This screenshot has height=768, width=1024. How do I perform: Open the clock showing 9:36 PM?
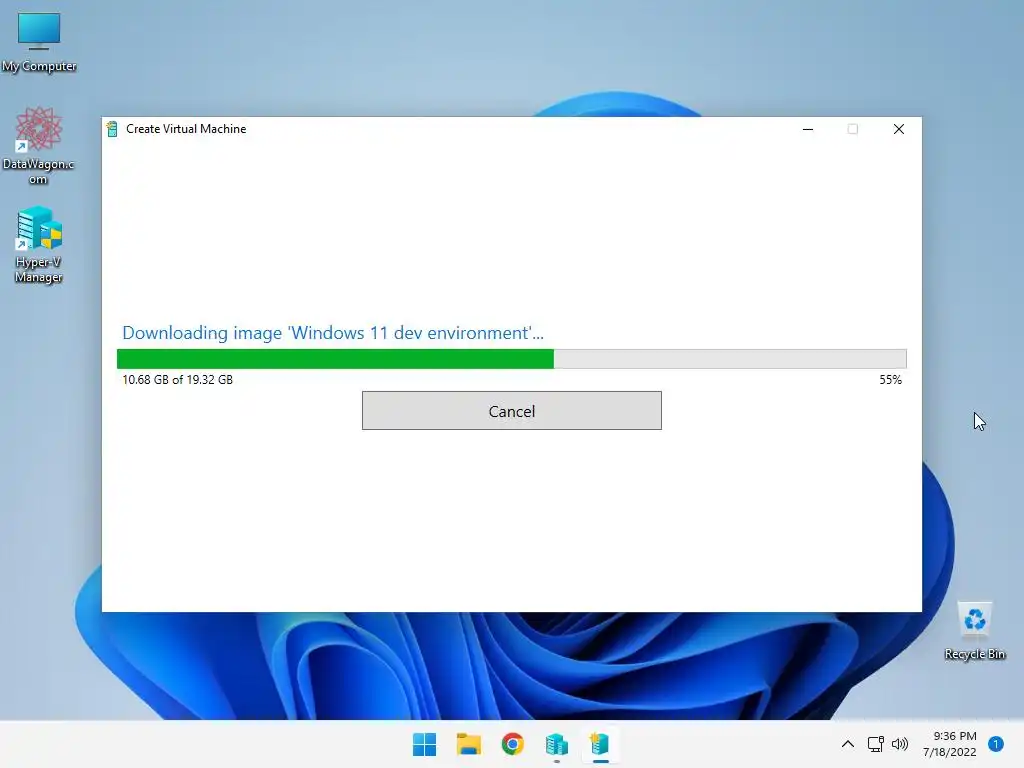point(950,744)
